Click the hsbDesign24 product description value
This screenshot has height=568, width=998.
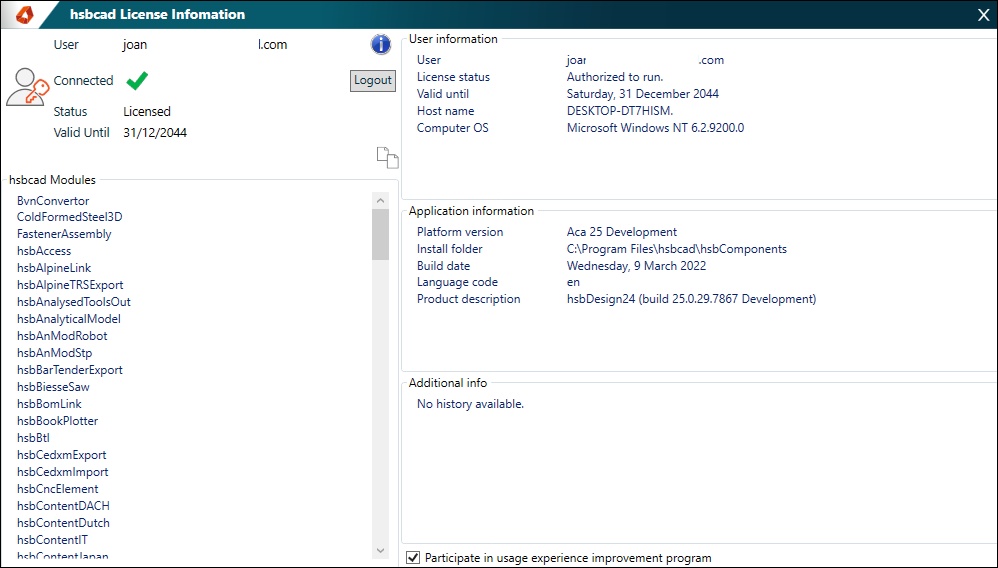coord(691,299)
